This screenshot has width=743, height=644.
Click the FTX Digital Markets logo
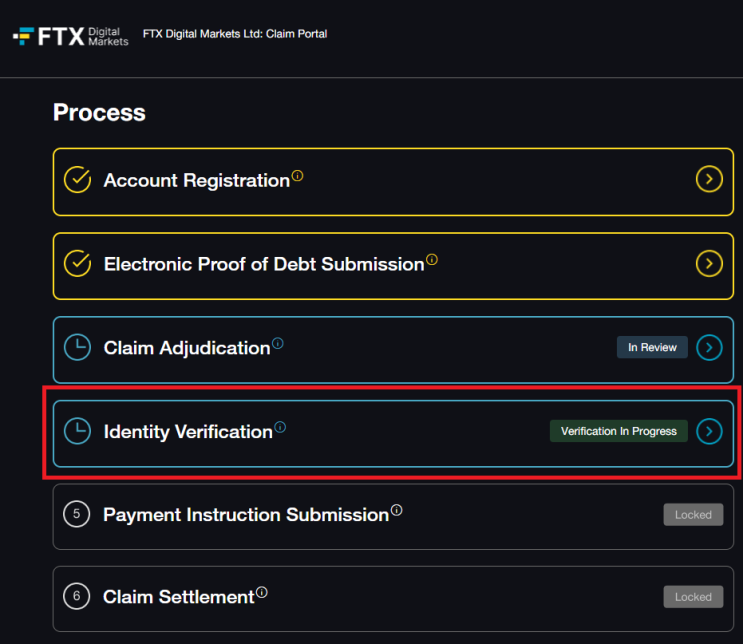[70, 37]
